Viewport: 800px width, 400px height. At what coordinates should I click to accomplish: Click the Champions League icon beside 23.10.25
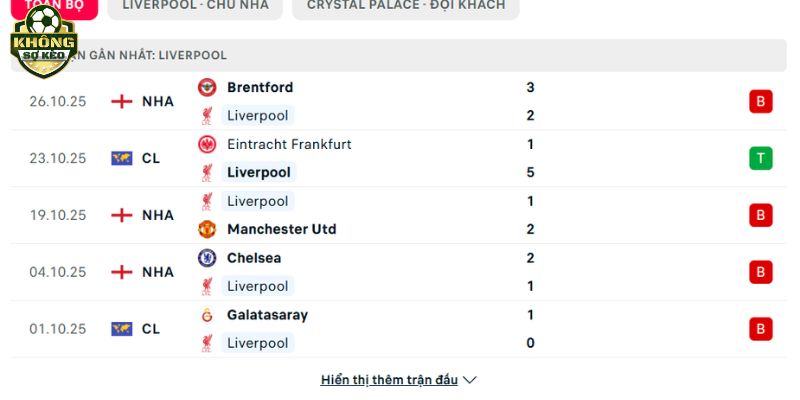click(x=122, y=158)
